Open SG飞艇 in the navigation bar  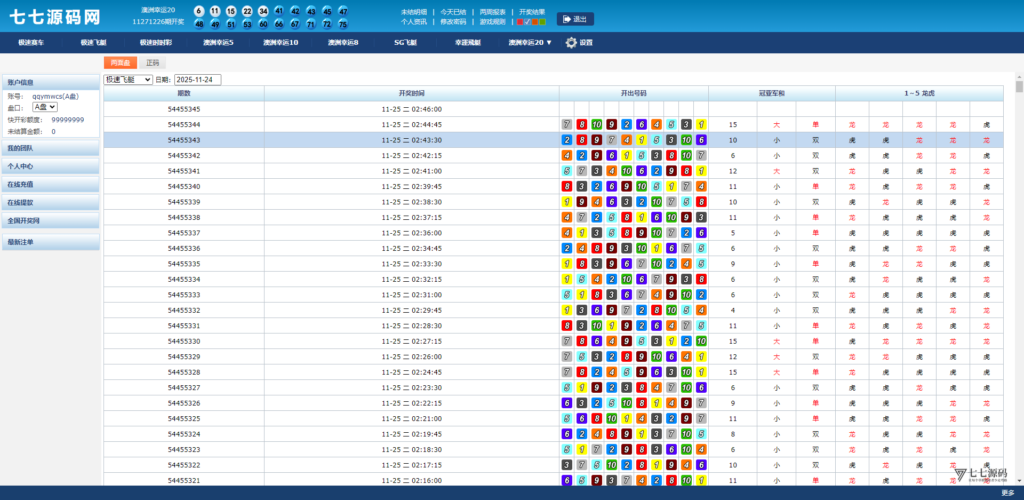click(405, 43)
